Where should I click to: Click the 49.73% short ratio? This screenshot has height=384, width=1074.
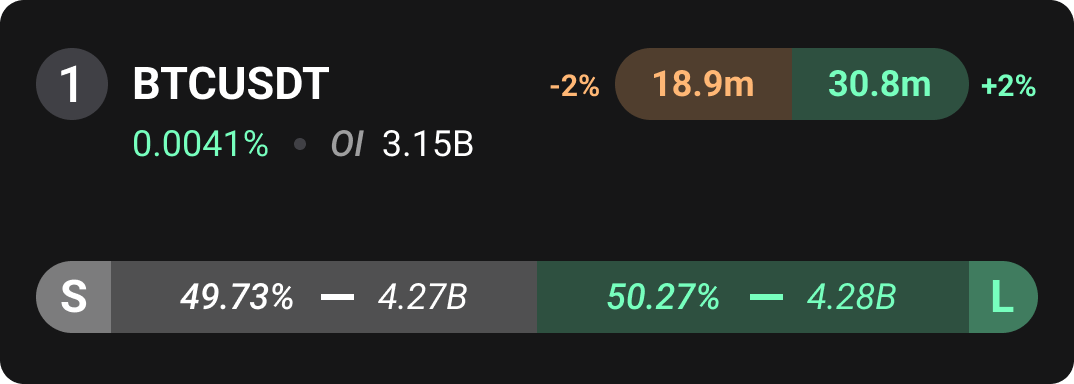click(237, 297)
